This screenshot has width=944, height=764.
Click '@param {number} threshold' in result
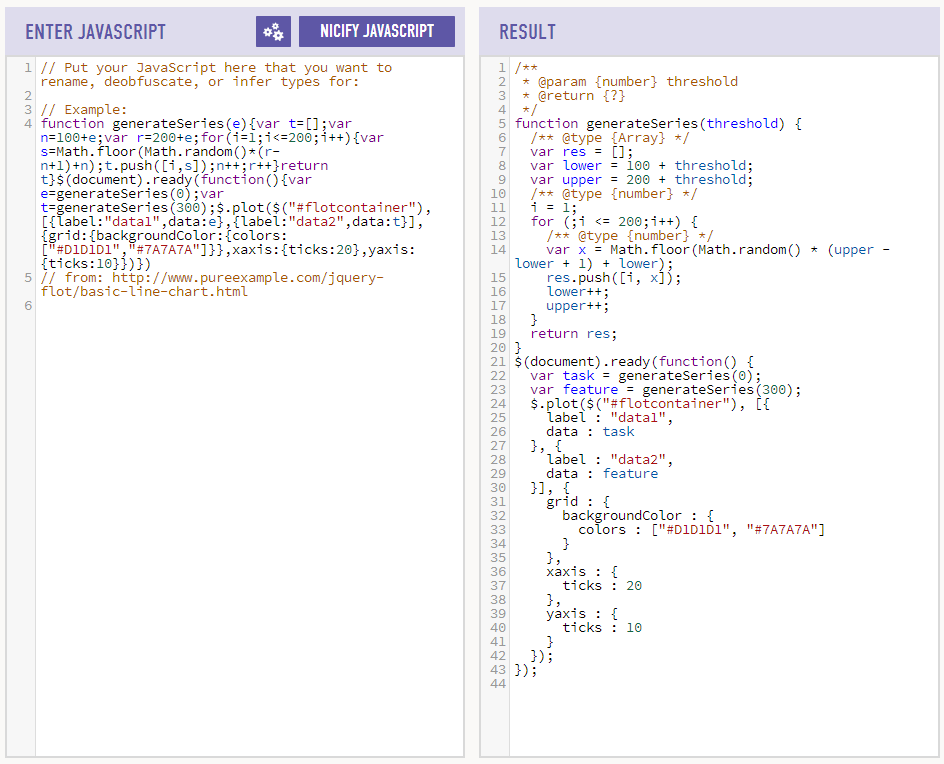coord(638,81)
